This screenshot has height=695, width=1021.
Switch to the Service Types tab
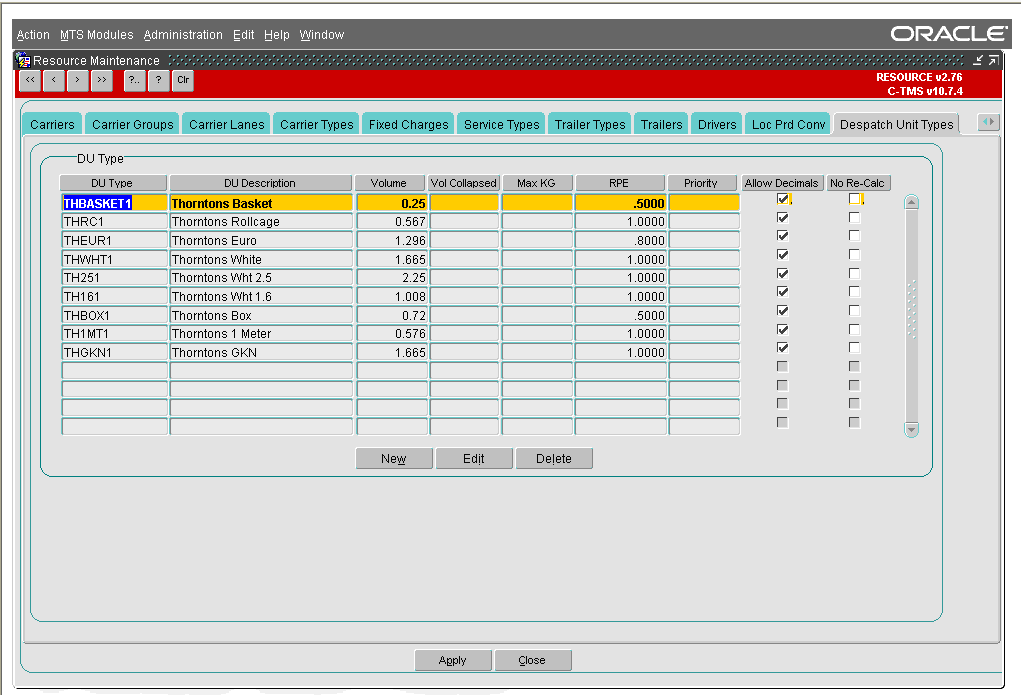(501, 124)
